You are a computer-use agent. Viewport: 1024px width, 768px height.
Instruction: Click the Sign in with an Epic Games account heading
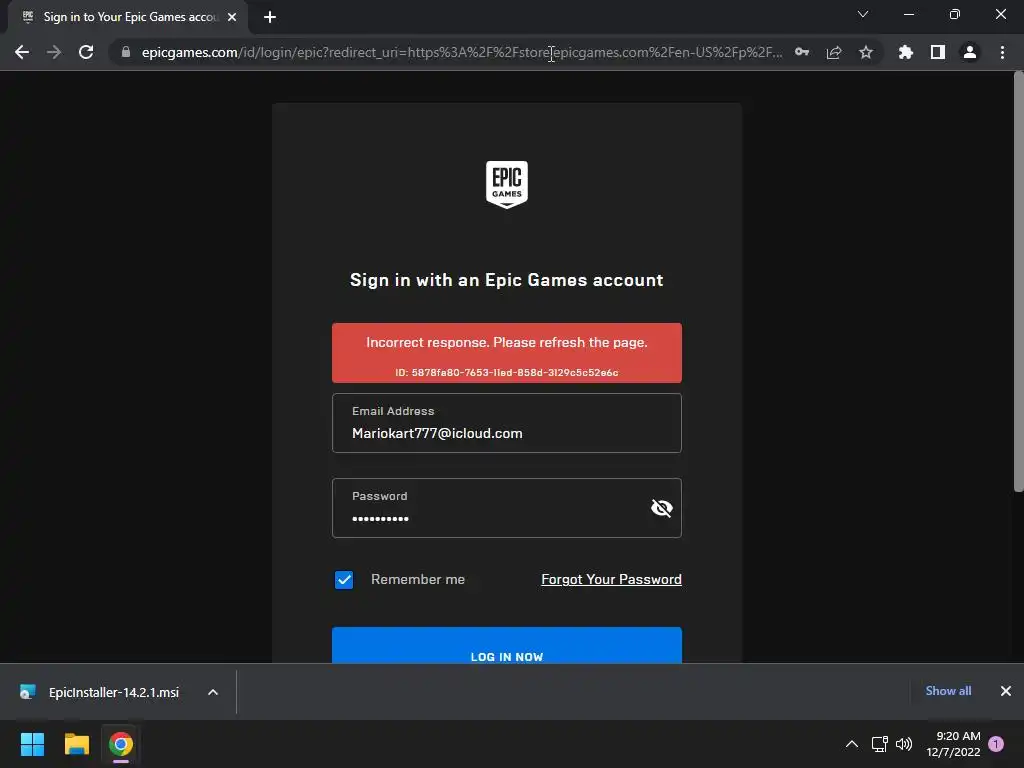(507, 280)
